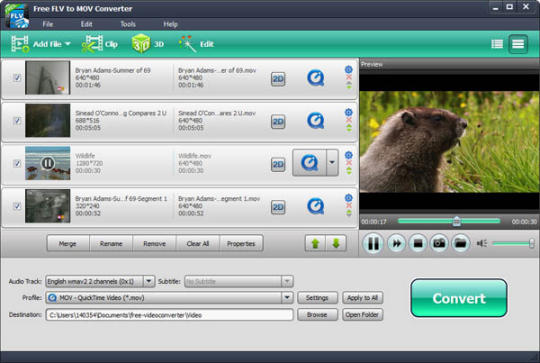The width and height of the screenshot is (540, 363).
Task: Fast forward the preview video
Action: coord(396,243)
